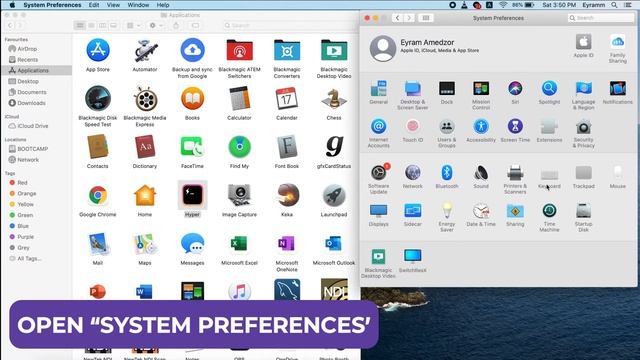Open Finder group-by arrangement dropdown
This screenshot has height=360, width=640.
(133, 25)
